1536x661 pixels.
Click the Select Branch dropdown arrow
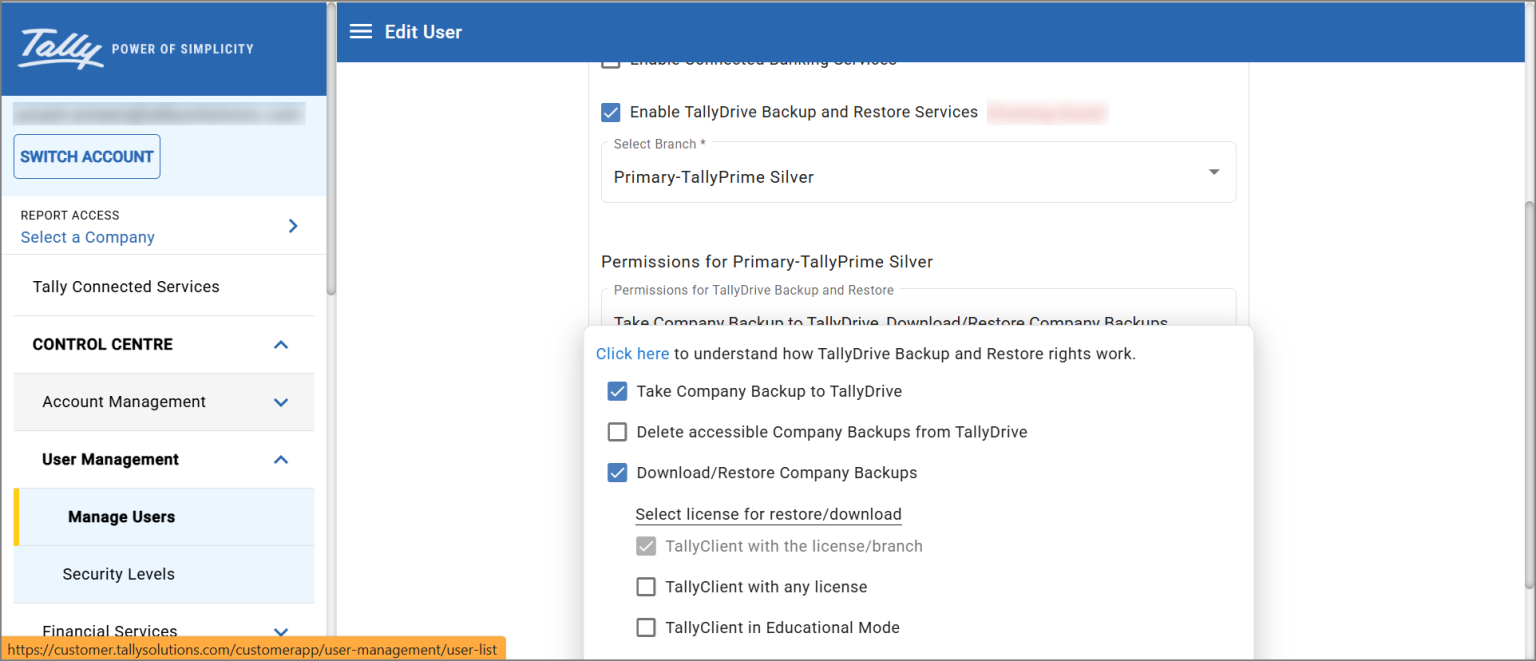click(x=1214, y=172)
